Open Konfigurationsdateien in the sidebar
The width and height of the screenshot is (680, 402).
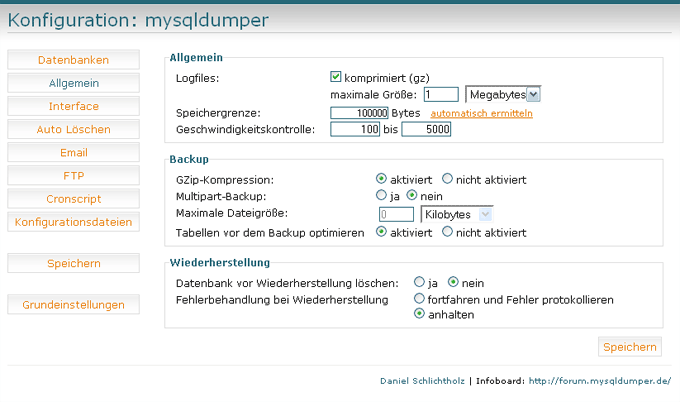click(73, 222)
